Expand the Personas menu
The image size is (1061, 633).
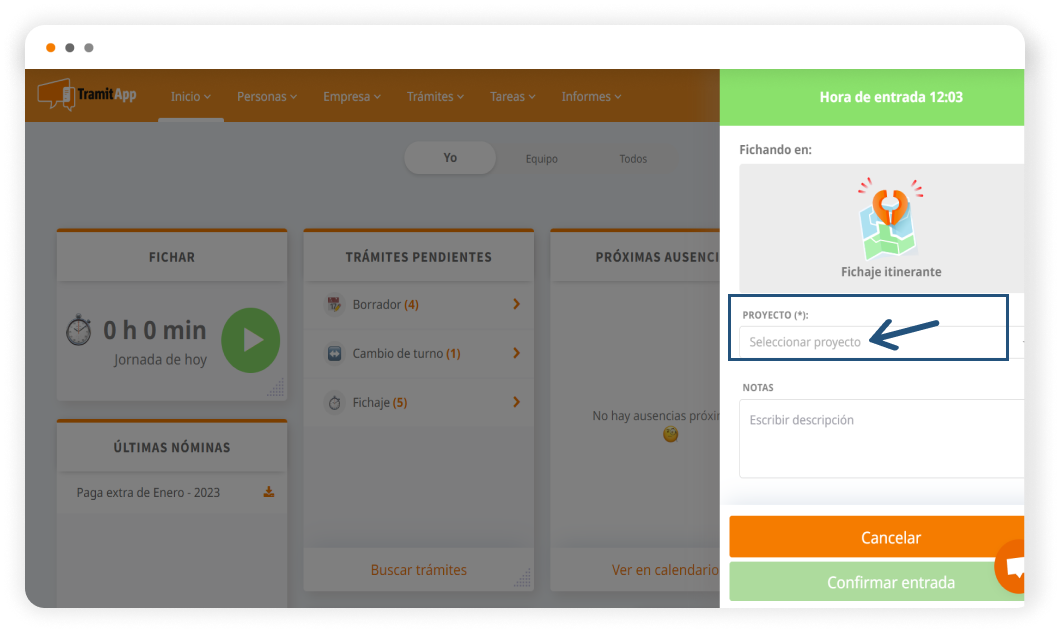coord(267,97)
